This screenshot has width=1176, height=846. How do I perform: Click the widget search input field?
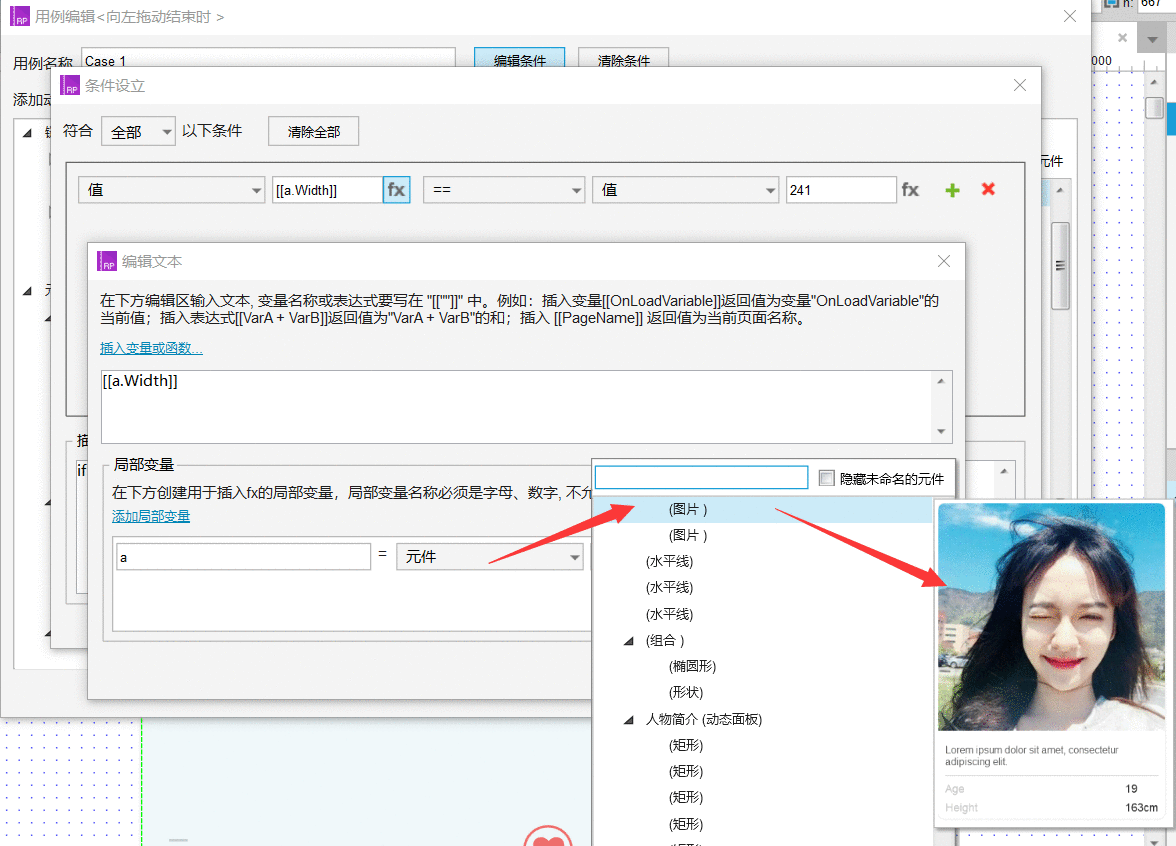point(701,478)
